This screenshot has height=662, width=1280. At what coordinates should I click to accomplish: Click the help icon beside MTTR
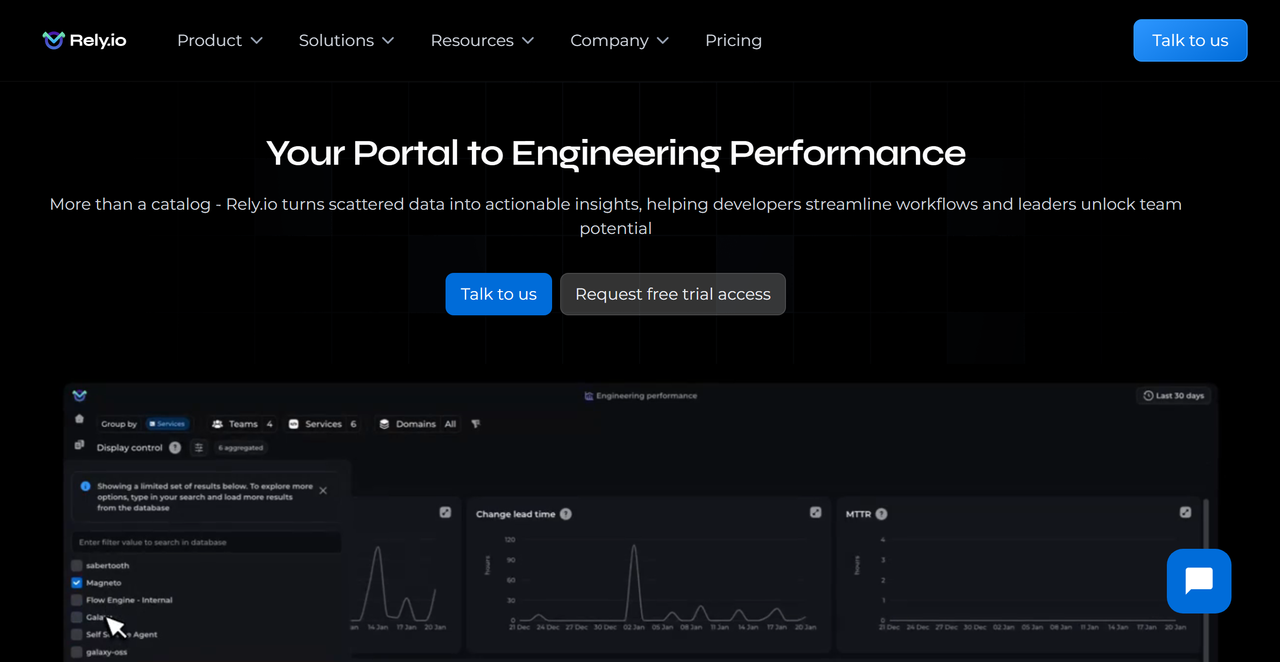[881, 514]
